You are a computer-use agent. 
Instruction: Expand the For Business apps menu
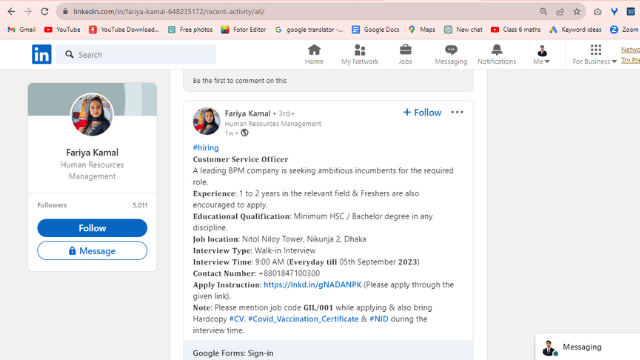[595, 54]
